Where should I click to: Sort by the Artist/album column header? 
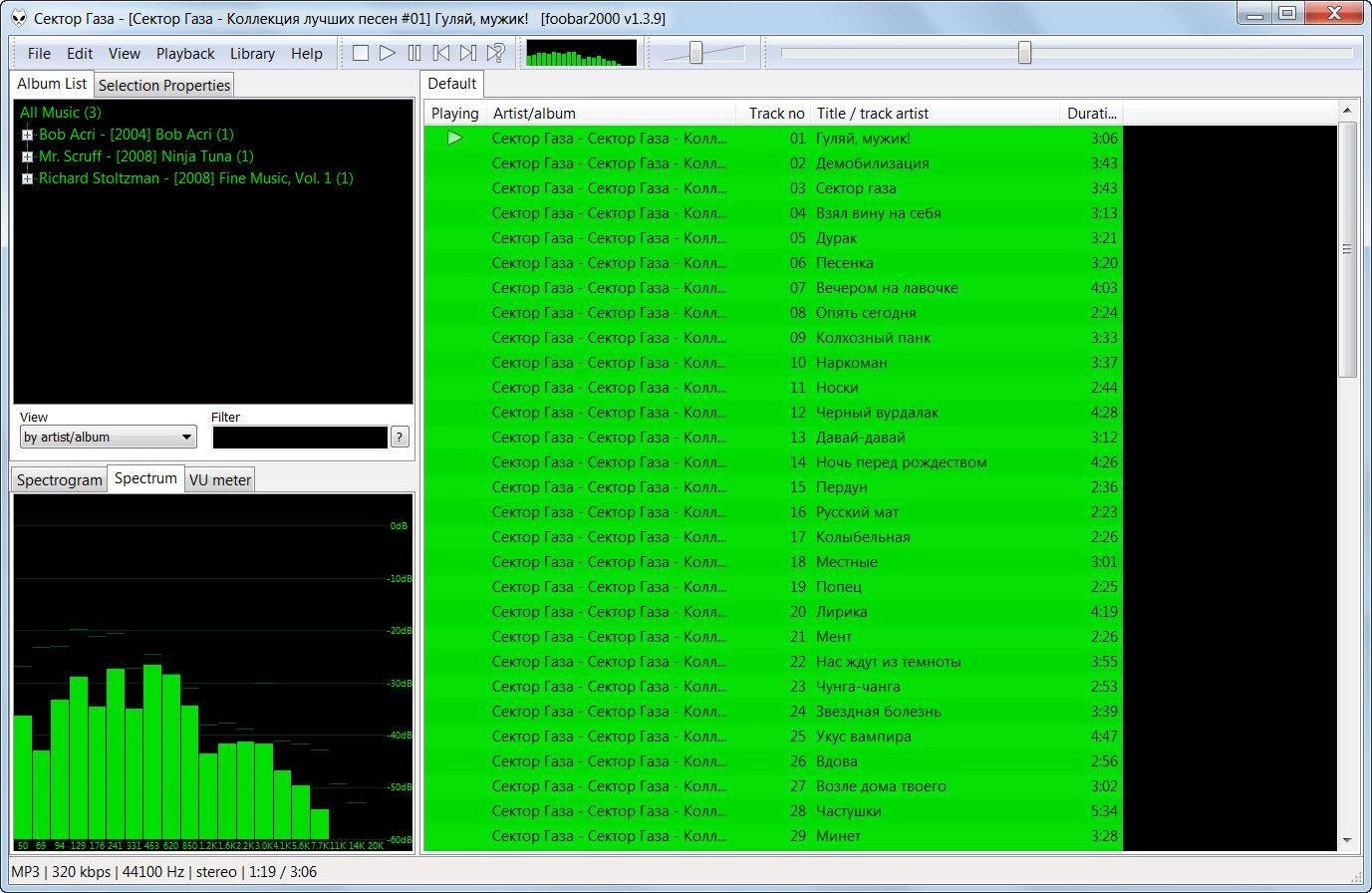(611, 114)
